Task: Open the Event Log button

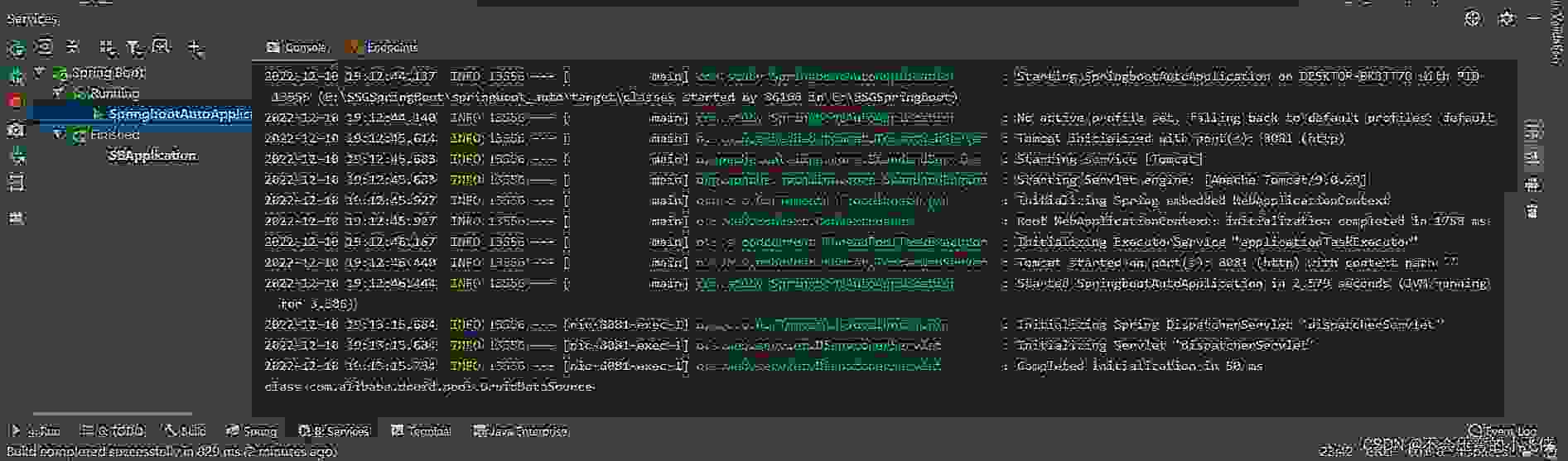Action: (1503, 430)
